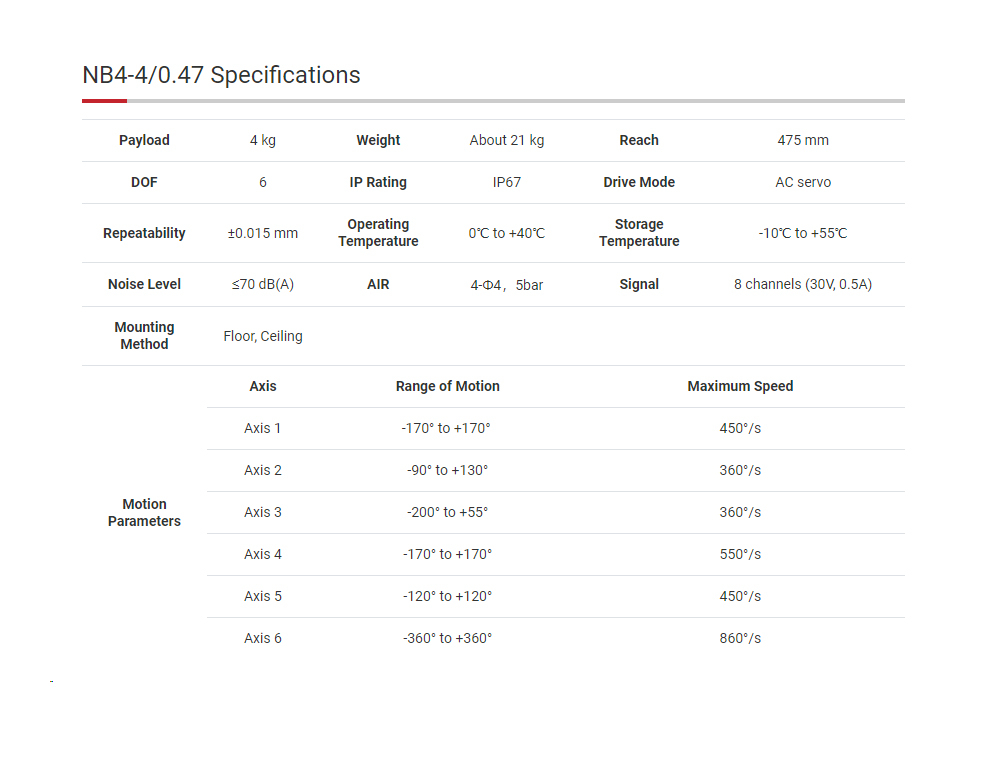The width and height of the screenshot is (983, 768).
Task: Click the 4 kg payload value
Action: pyautogui.click(x=263, y=140)
